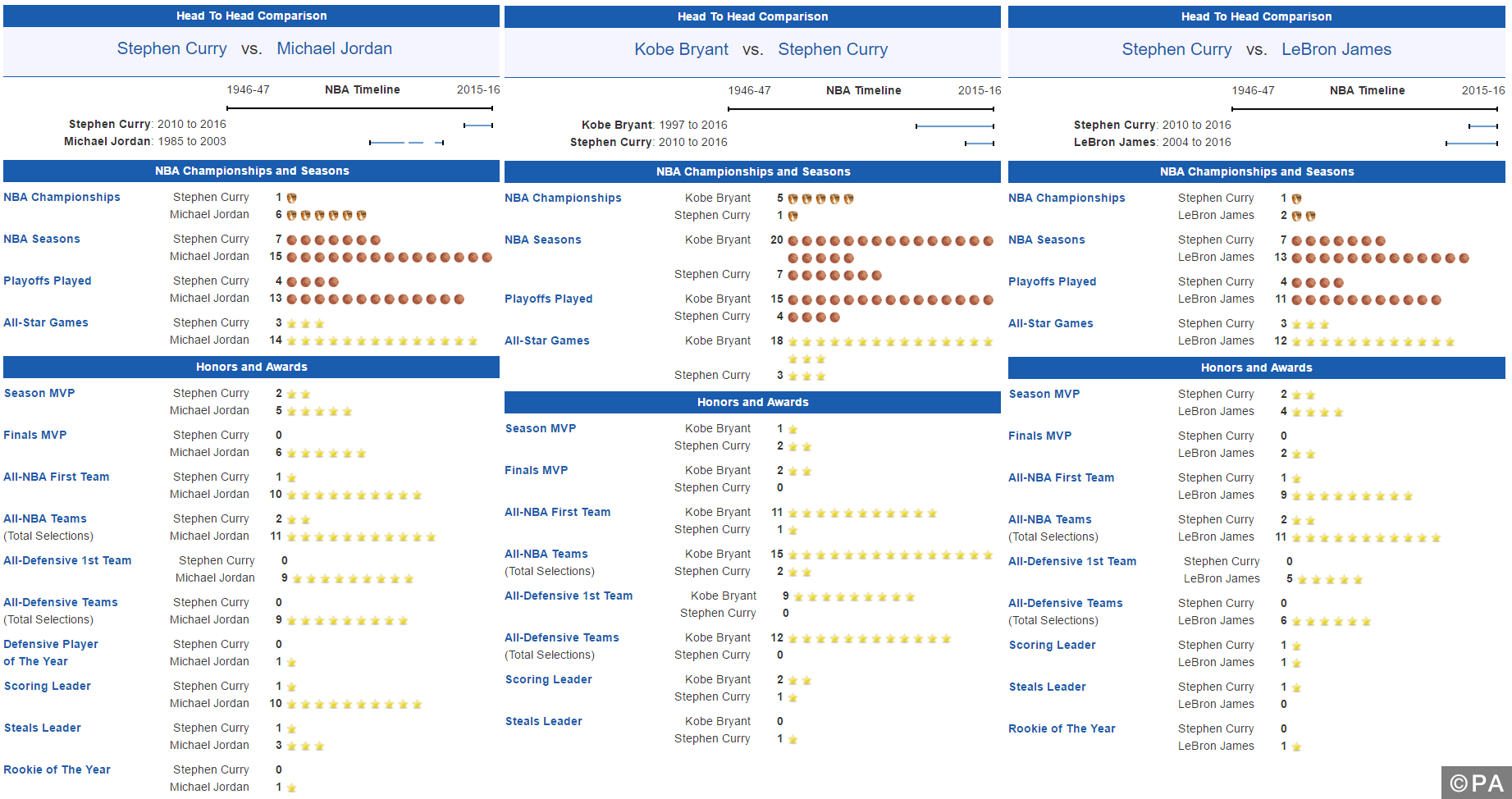This screenshot has width=1512, height=799.
Task: Click Curry's All-NBA First Team star, LeBron panel
Action: 1296,478
